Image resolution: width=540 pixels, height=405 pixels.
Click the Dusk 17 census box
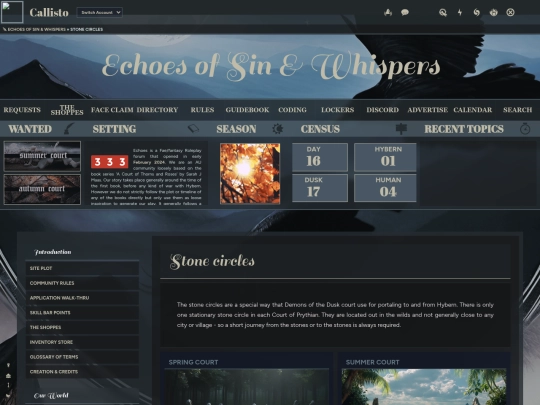pos(320,188)
